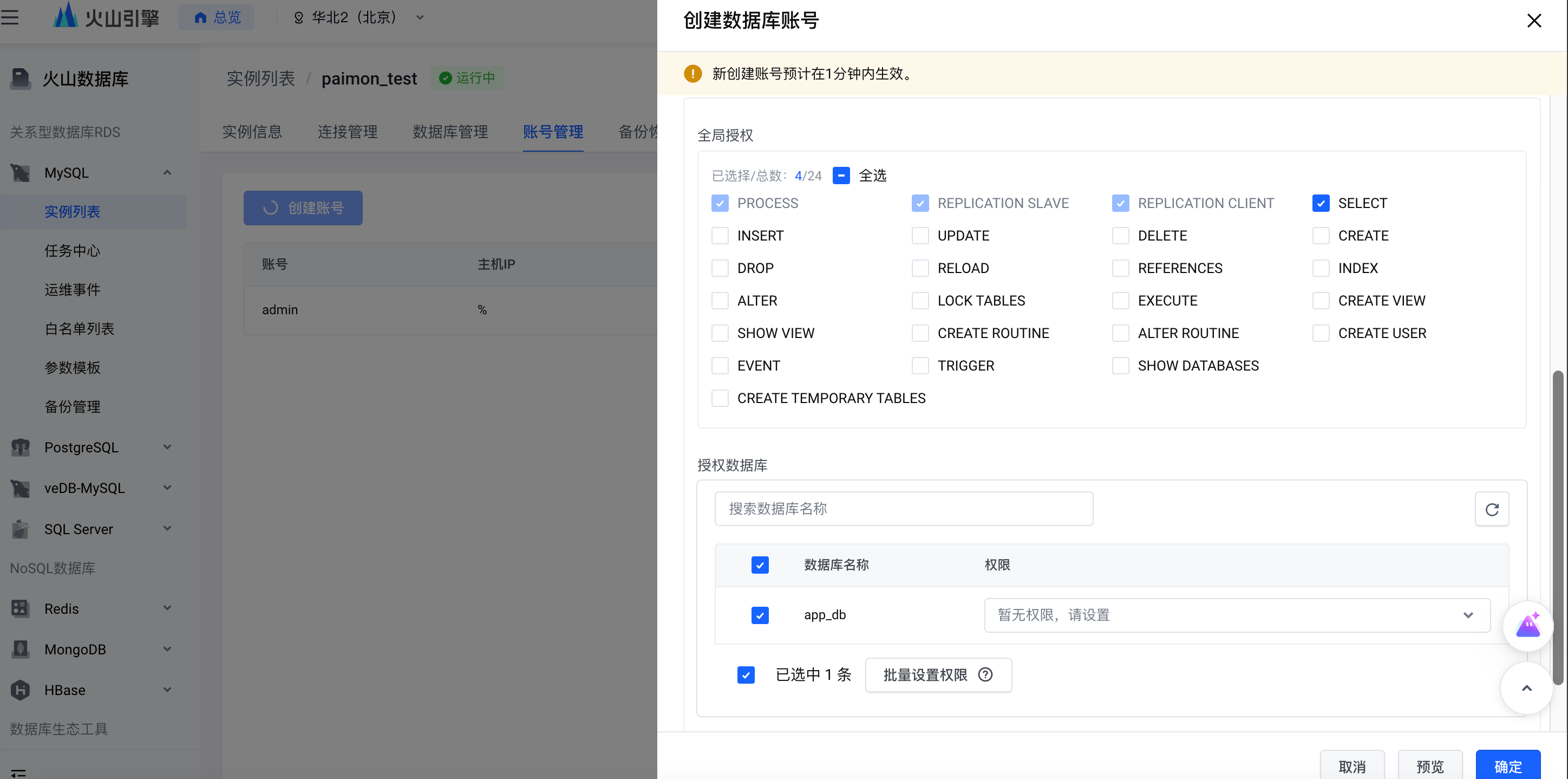
Task: Click the SQL Server icon in sidebar
Action: [20, 529]
